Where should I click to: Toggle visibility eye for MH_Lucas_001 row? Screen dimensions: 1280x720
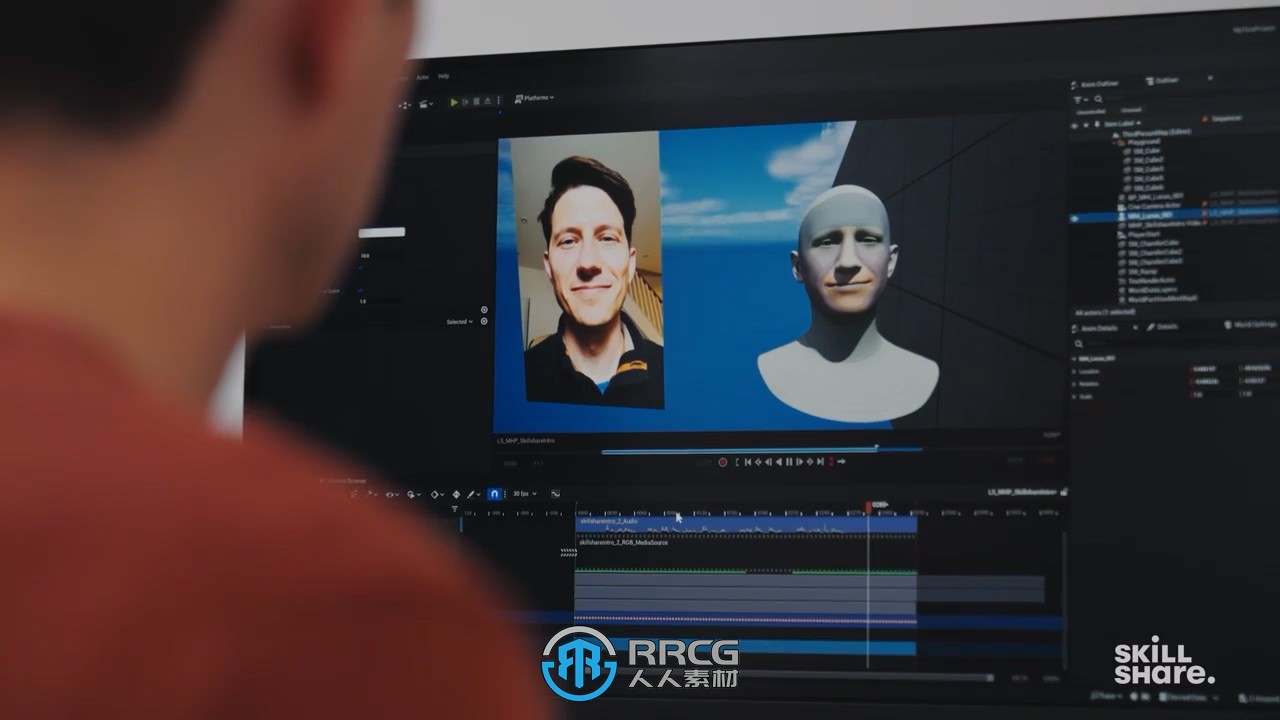[1074, 218]
